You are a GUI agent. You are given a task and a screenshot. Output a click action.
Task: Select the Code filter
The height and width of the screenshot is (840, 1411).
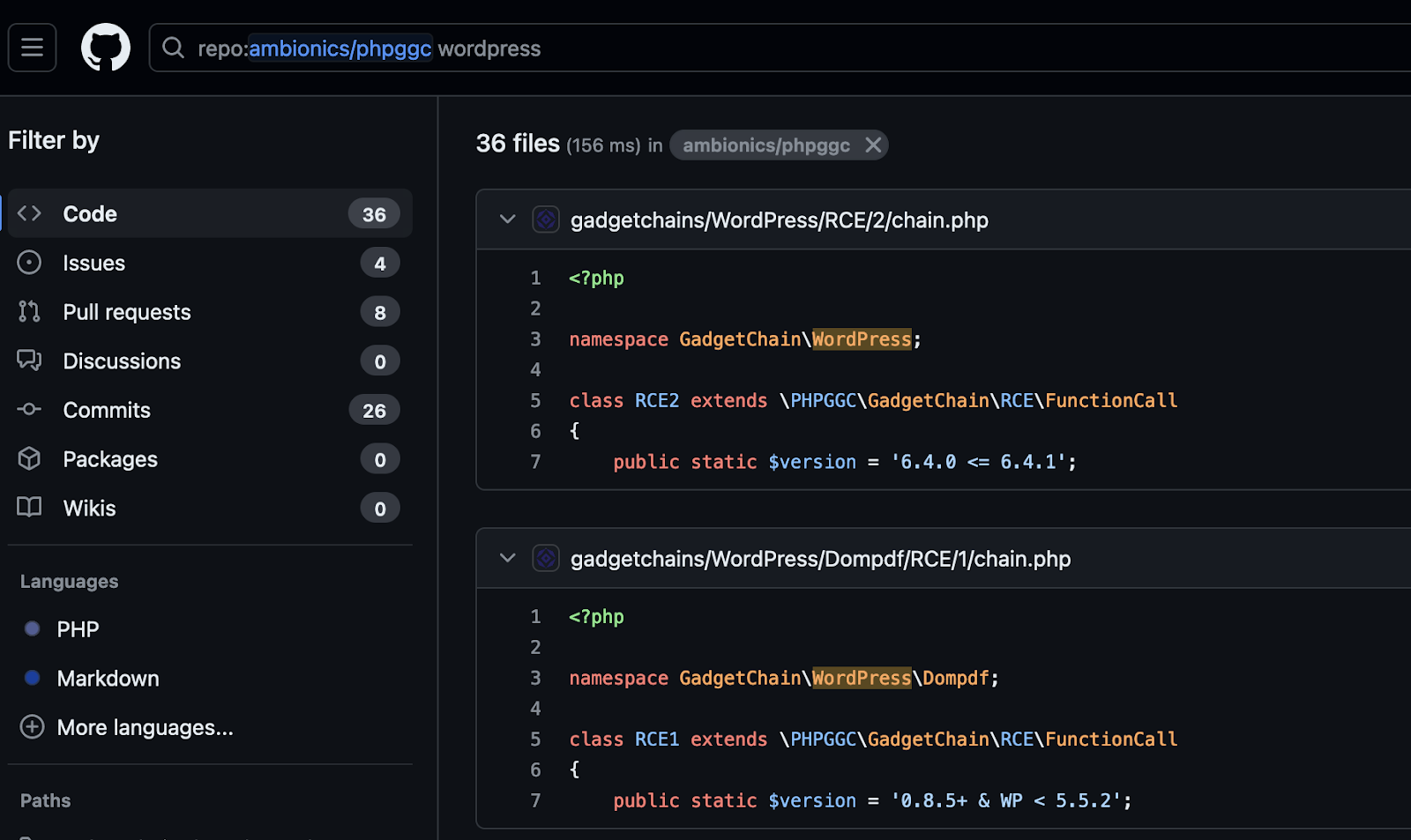(x=210, y=213)
